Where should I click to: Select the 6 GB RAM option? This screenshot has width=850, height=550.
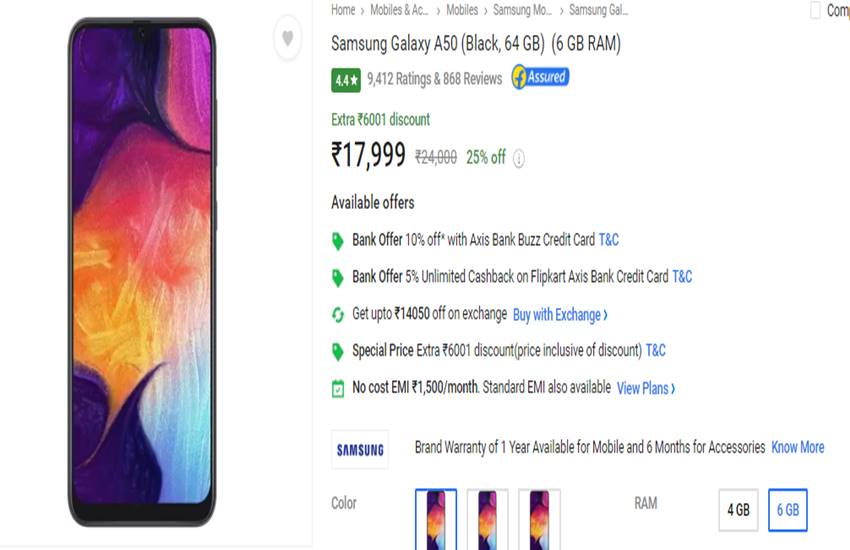[x=787, y=510]
